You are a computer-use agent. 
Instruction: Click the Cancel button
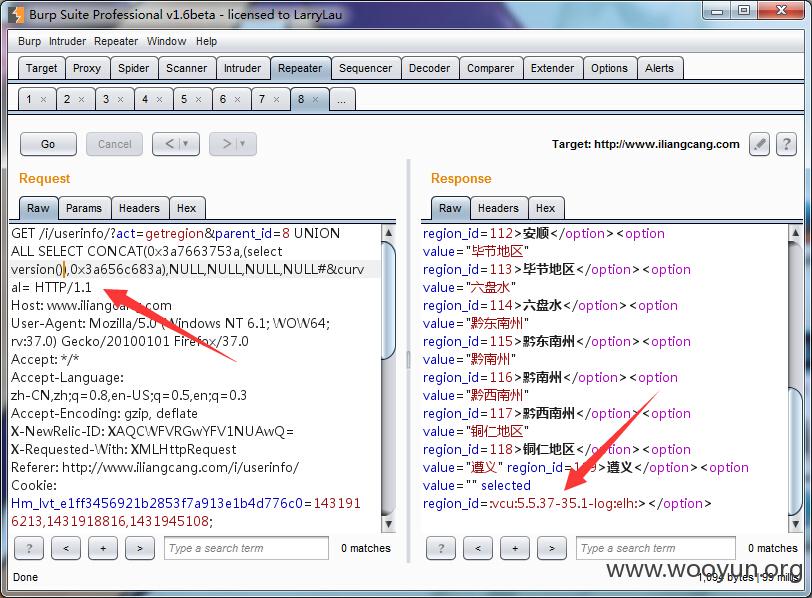(114, 144)
